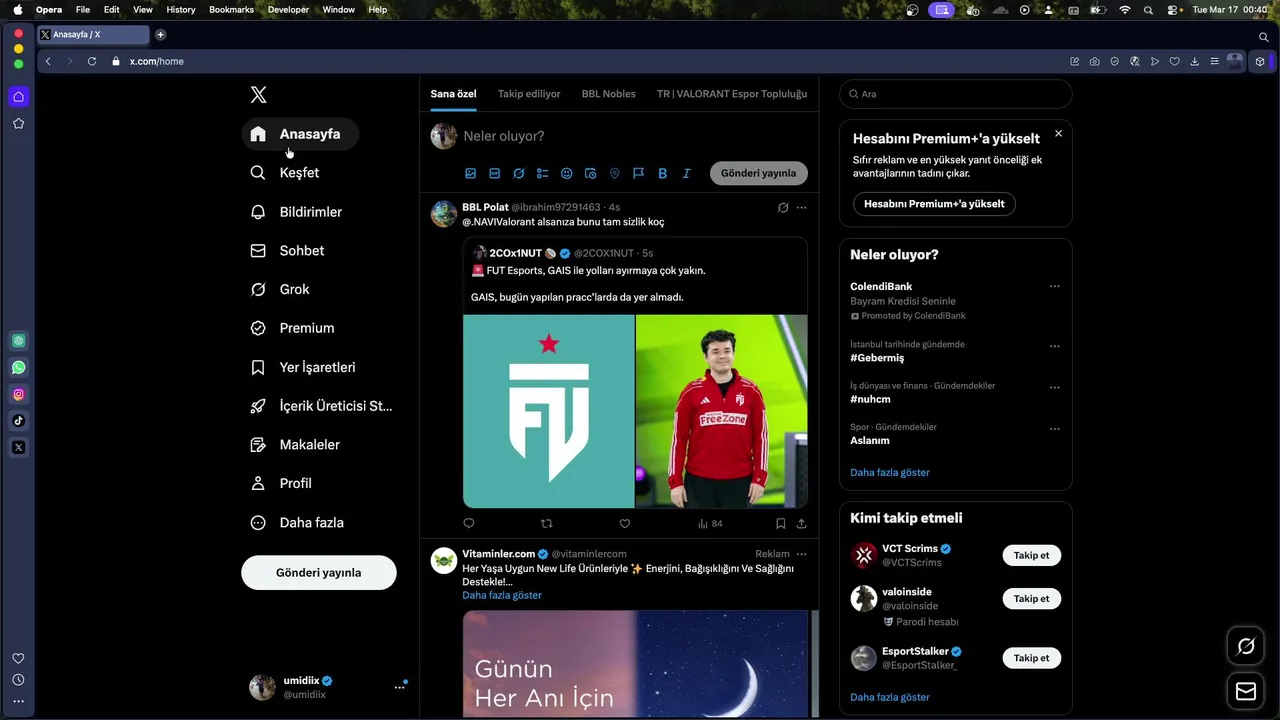This screenshot has width=1280, height=720.
Task: Schedule the post using calendar clock icon
Action: 590,173
